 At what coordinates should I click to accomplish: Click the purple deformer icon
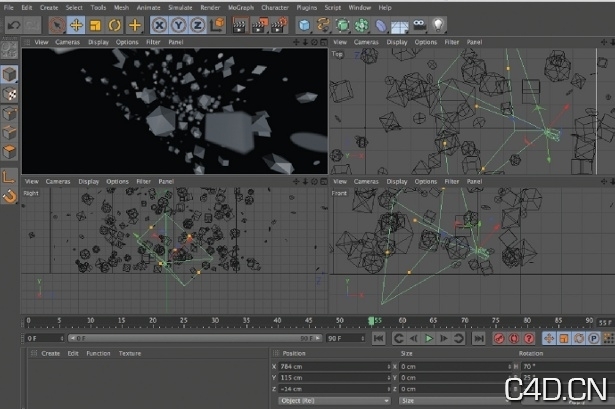381,26
